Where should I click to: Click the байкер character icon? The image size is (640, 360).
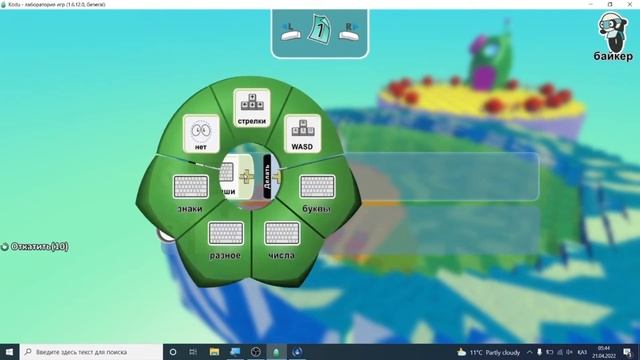tap(612, 37)
